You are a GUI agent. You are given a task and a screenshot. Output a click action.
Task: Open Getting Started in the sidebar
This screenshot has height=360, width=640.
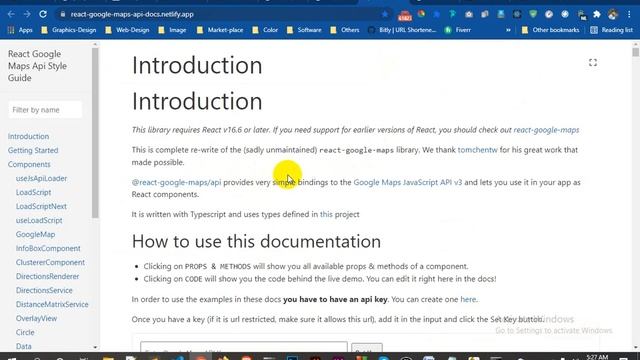33,150
